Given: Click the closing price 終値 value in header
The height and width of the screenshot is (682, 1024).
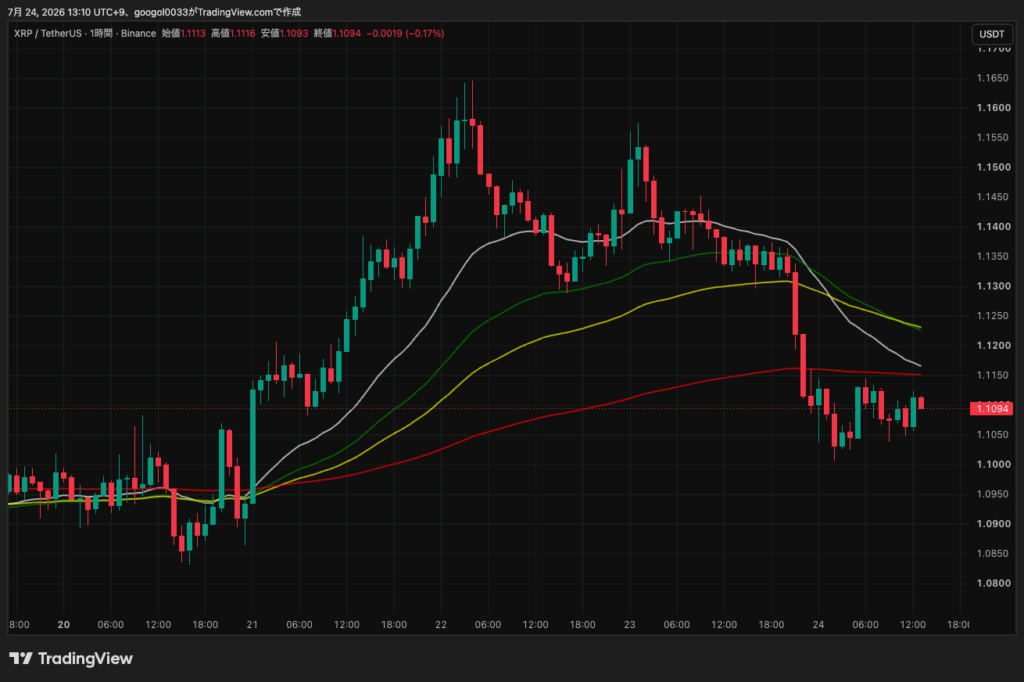Looking at the screenshot, I should point(347,33).
